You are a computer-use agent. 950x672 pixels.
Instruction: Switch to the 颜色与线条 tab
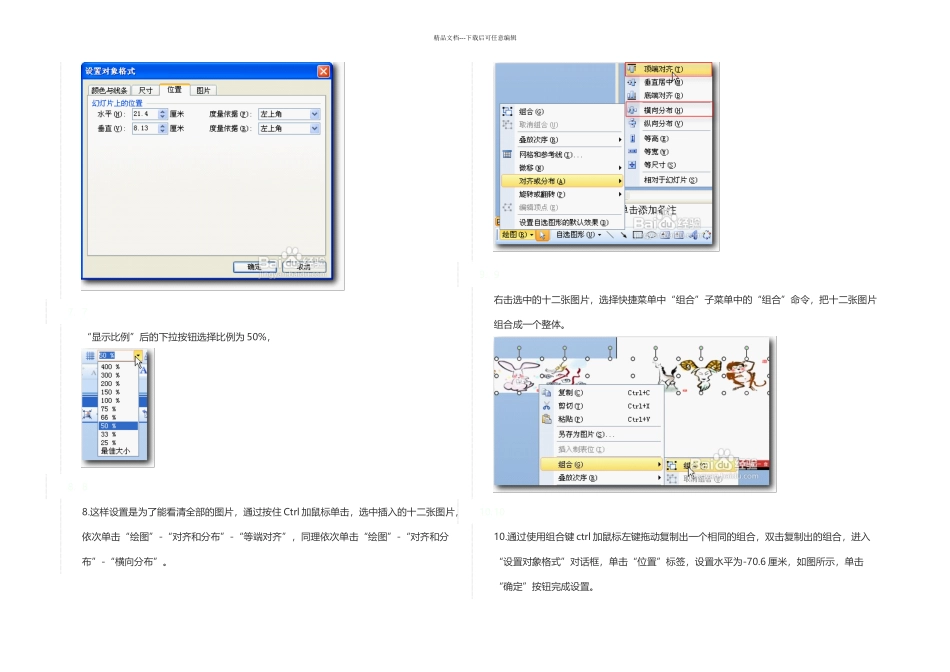coord(110,90)
